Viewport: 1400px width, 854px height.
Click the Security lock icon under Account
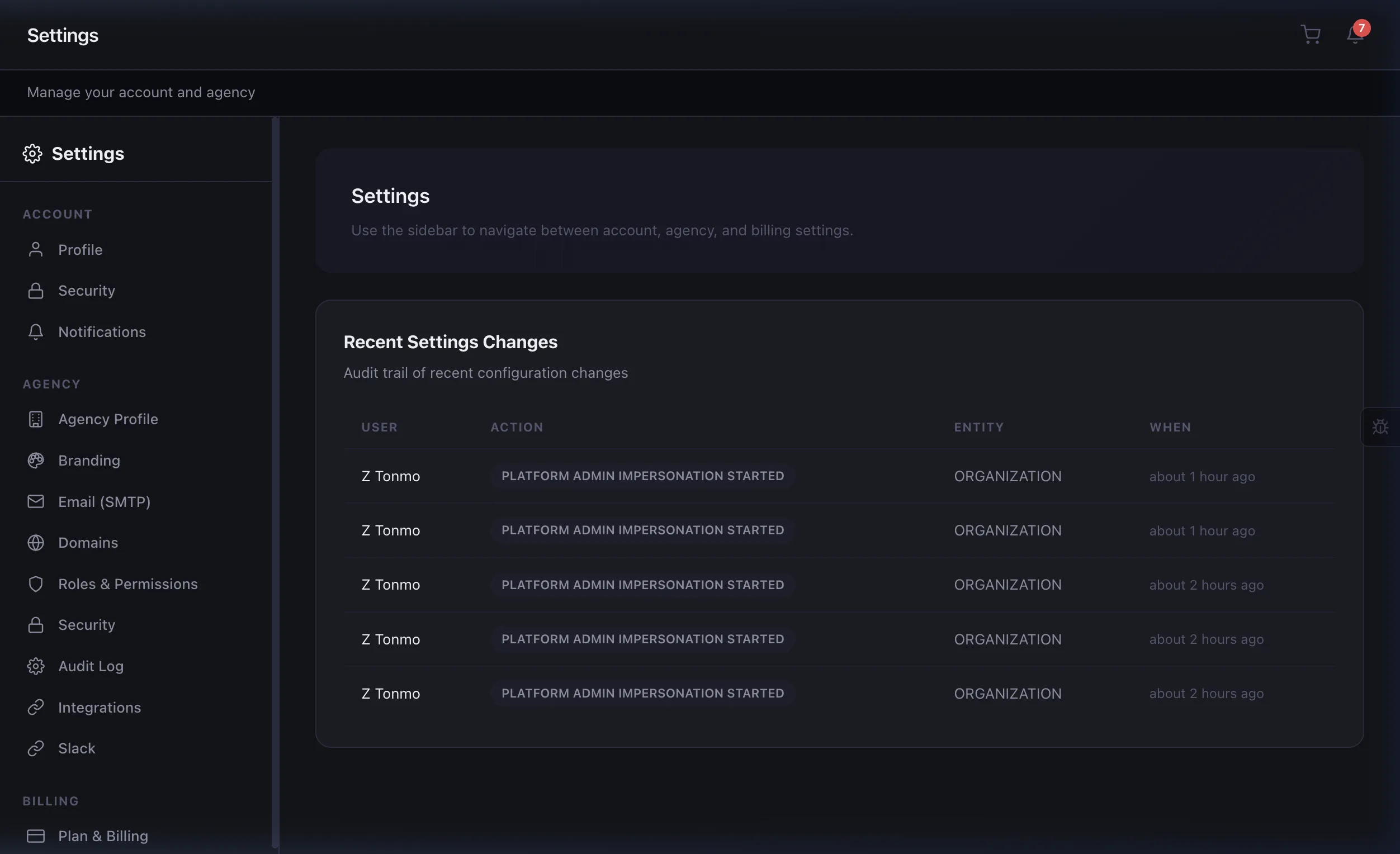(35, 290)
